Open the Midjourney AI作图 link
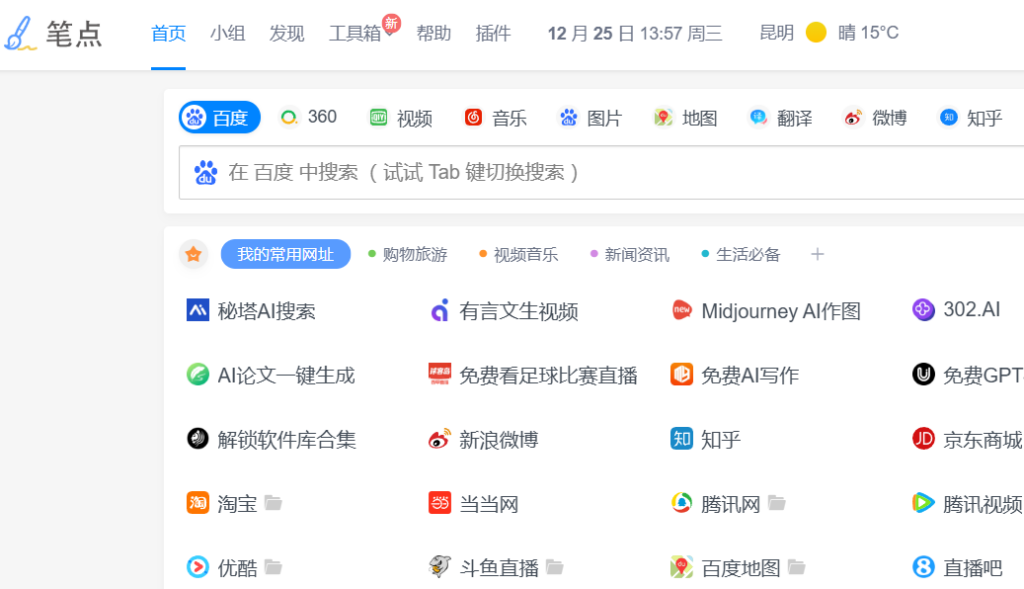The image size is (1024, 589). (x=765, y=311)
